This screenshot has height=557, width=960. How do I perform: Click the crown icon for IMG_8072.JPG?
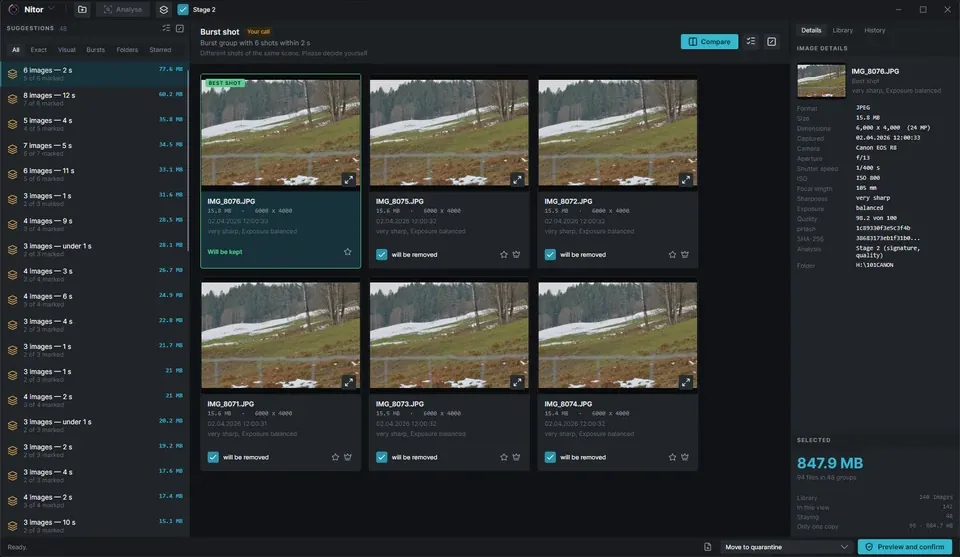[685, 255]
